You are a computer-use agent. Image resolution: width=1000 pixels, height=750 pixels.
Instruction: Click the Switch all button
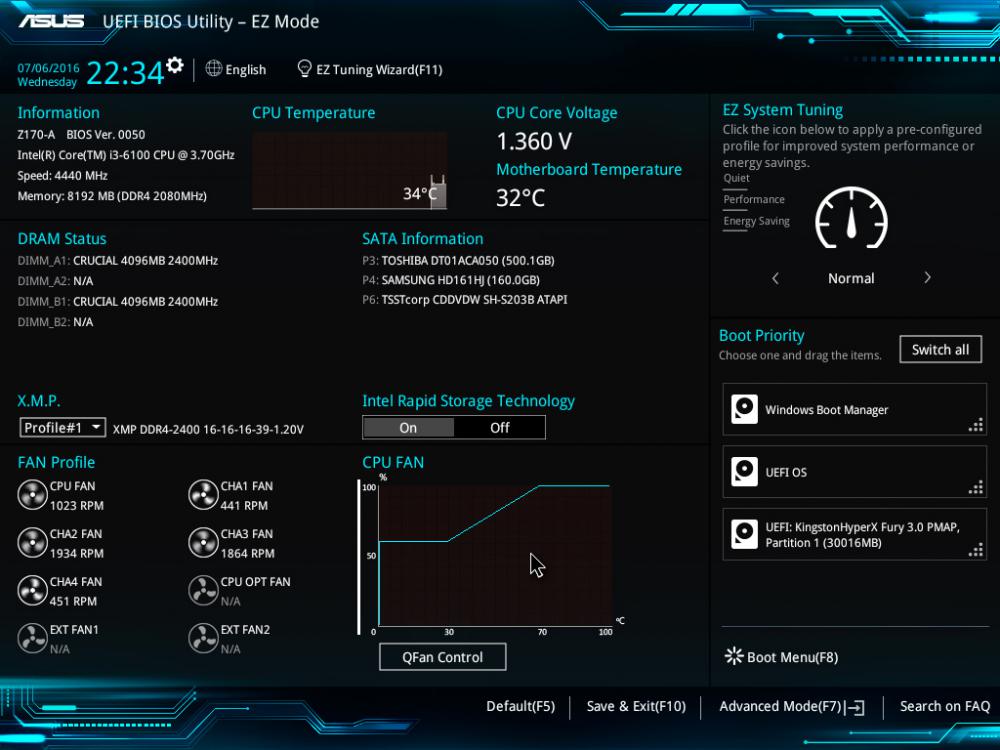tap(940, 349)
